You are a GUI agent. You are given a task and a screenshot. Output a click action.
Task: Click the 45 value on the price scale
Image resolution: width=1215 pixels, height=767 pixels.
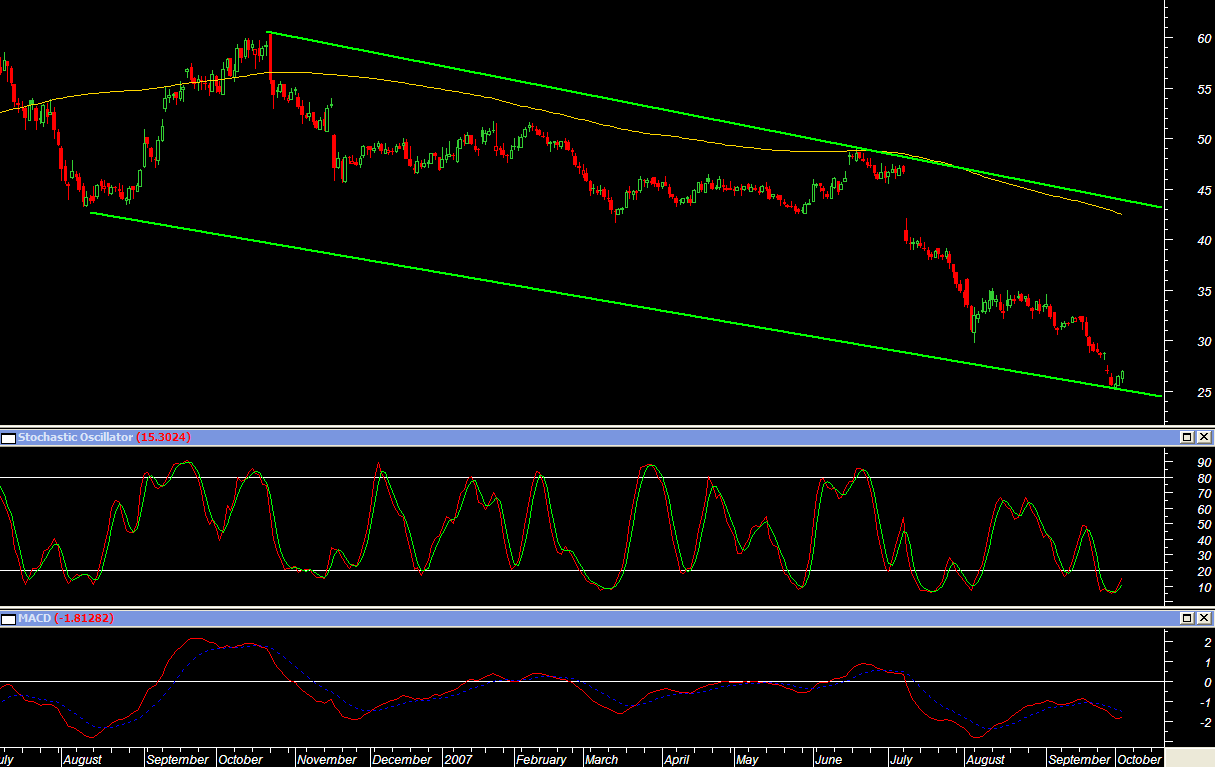[x=1204, y=190]
